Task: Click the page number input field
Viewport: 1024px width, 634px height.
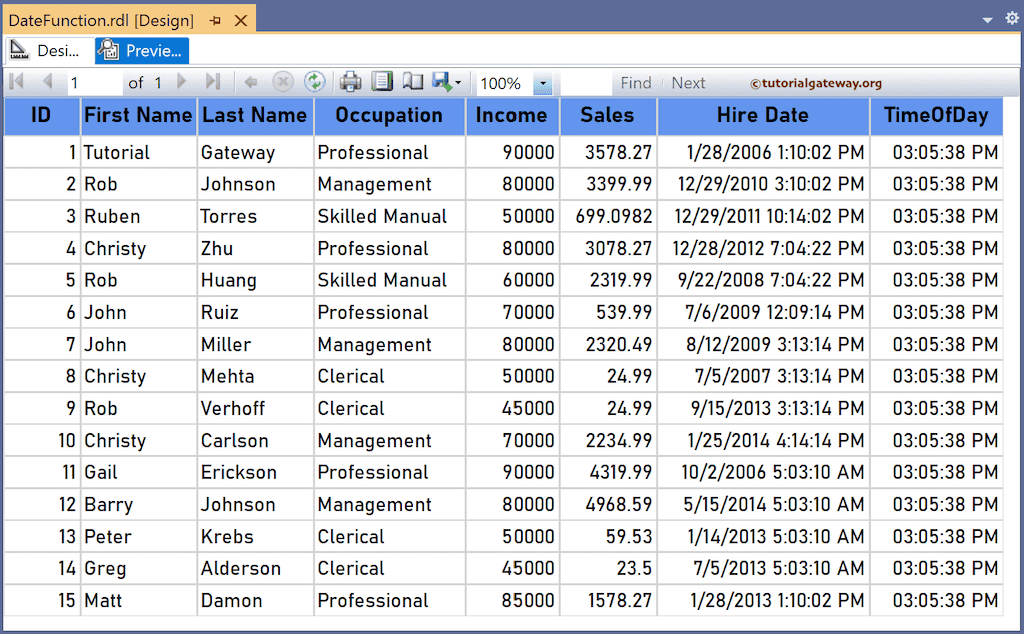Action: (95, 83)
